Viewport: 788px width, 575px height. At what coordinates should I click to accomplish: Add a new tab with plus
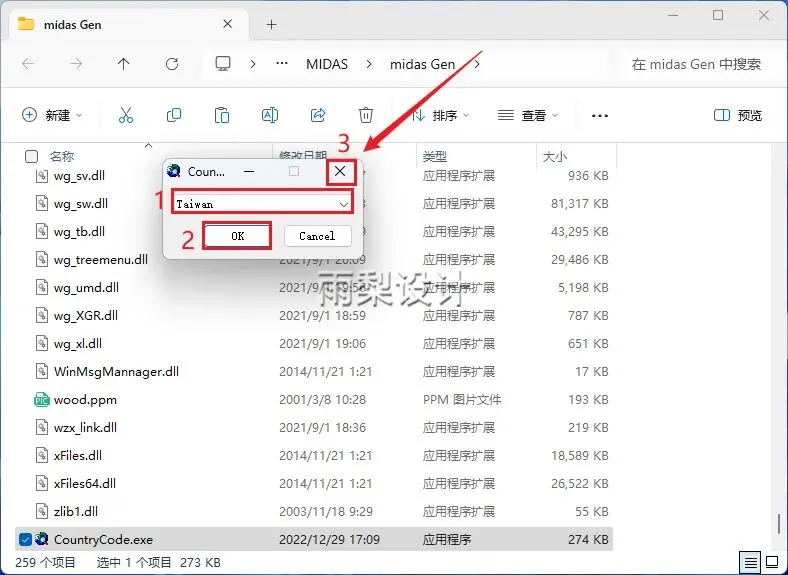coord(271,24)
